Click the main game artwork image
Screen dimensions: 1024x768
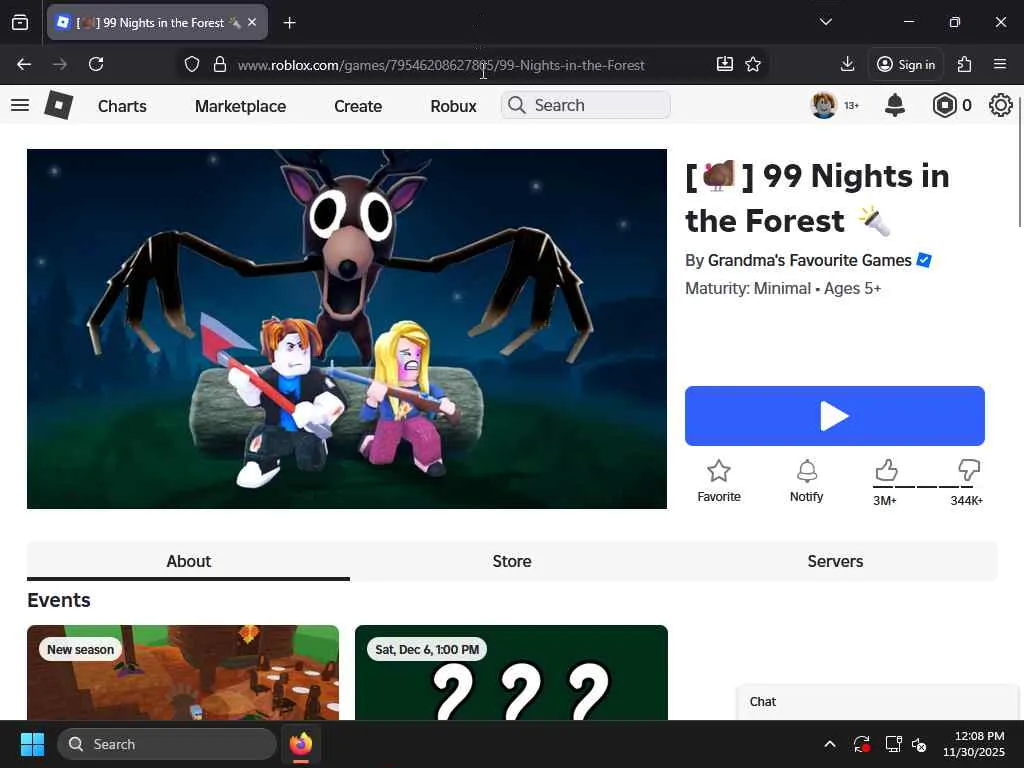[347, 328]
